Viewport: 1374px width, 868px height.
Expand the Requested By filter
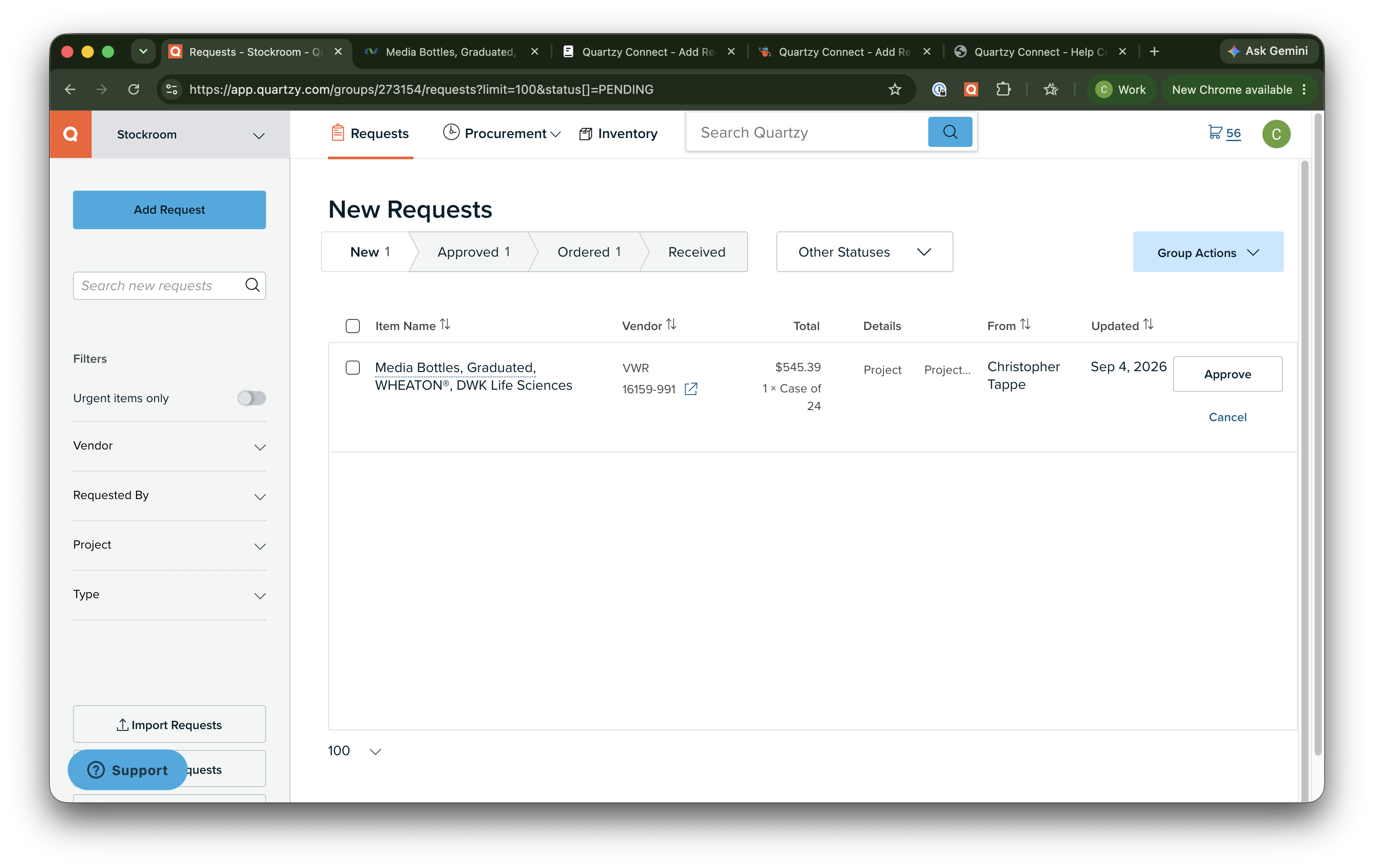pyautogui.click(x=170, y=495)
